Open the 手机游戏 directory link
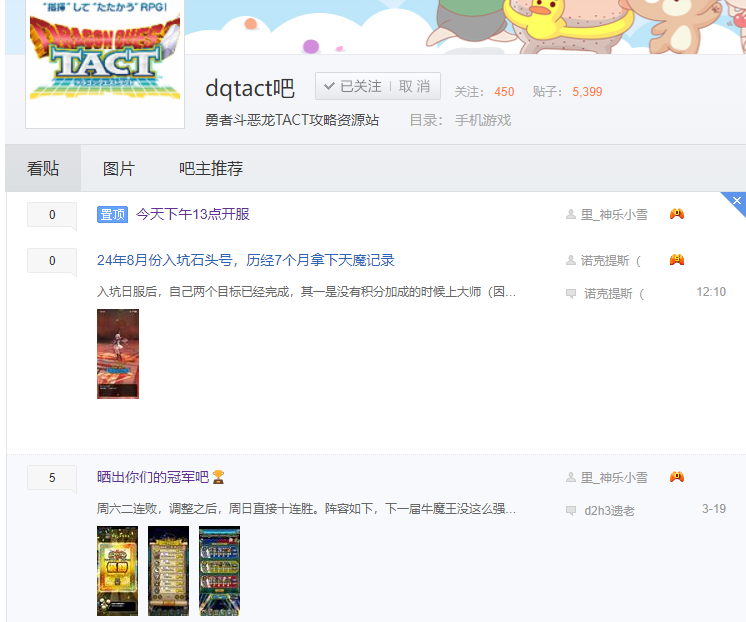 [483, 120]
